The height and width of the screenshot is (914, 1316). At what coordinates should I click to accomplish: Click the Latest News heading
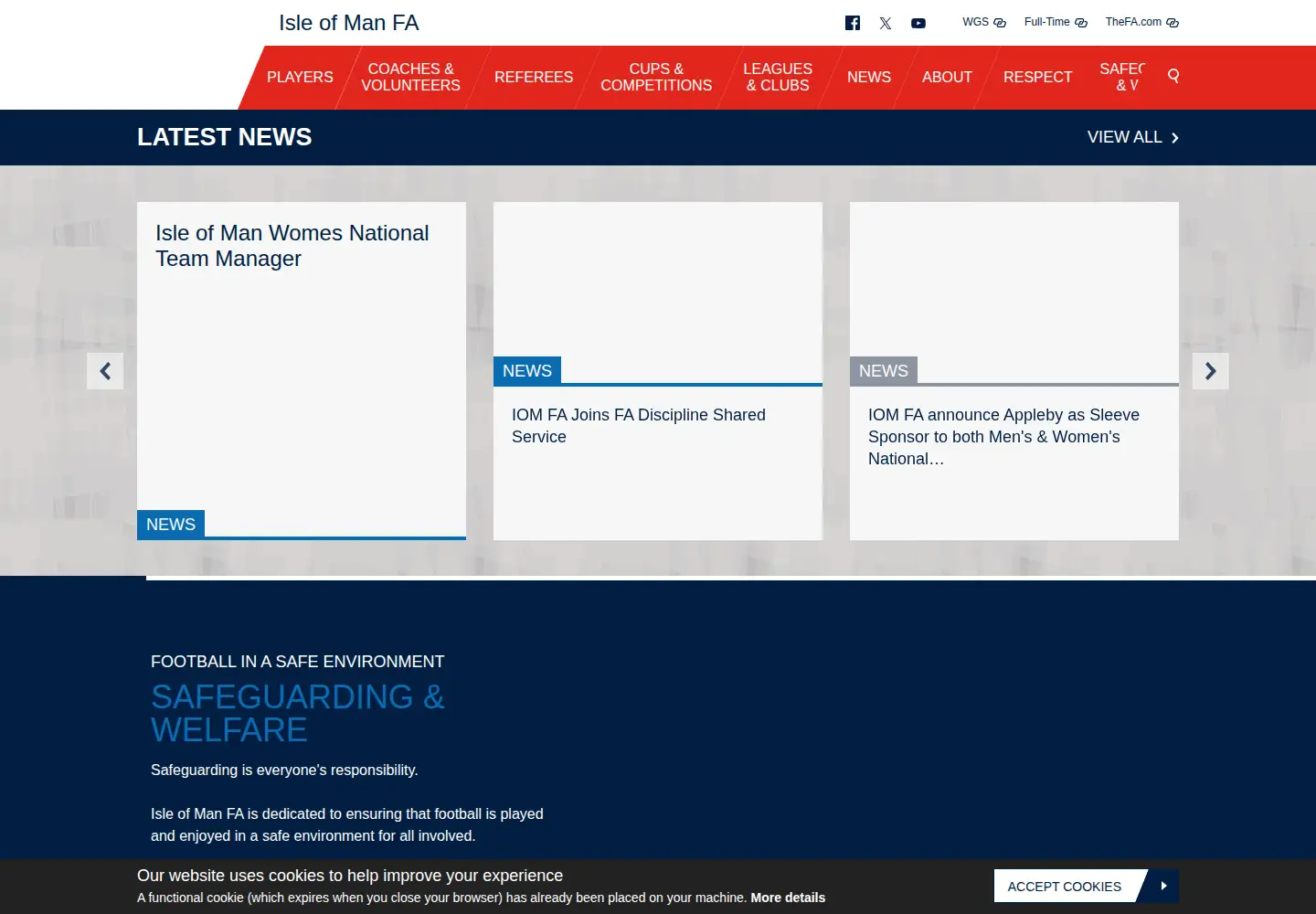coord(225,137)
